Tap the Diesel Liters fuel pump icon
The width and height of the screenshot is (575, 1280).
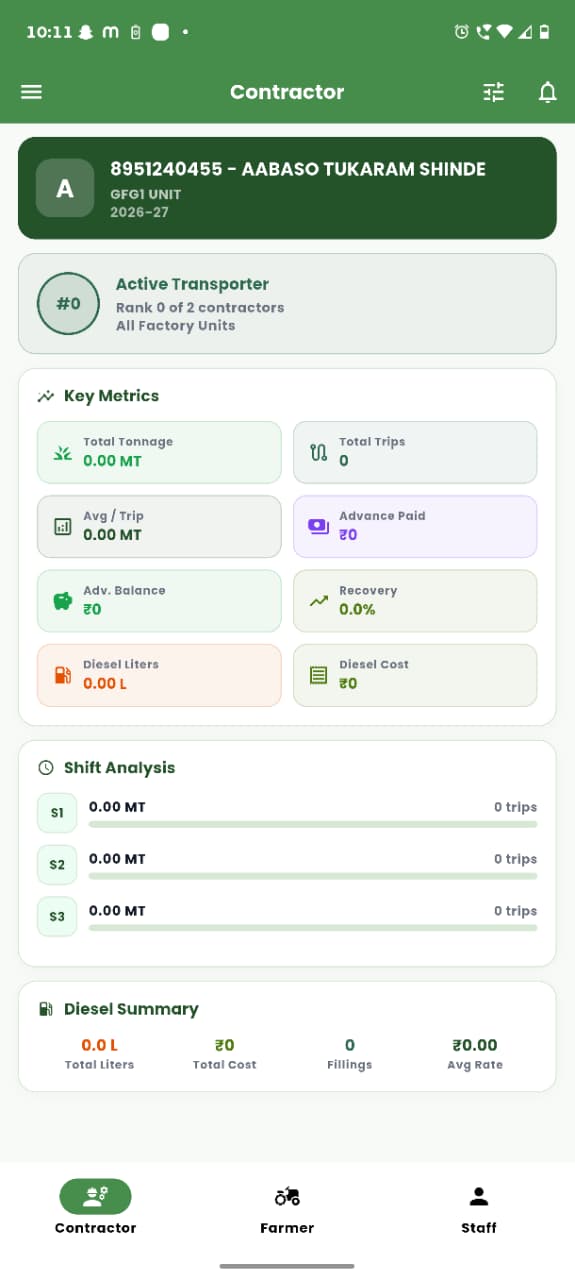[x=63, y=675]
